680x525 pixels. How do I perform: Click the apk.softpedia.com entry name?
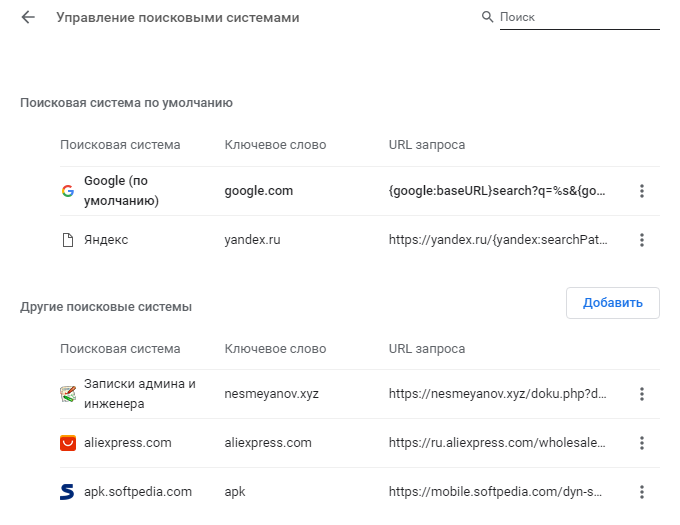(138, 492)
